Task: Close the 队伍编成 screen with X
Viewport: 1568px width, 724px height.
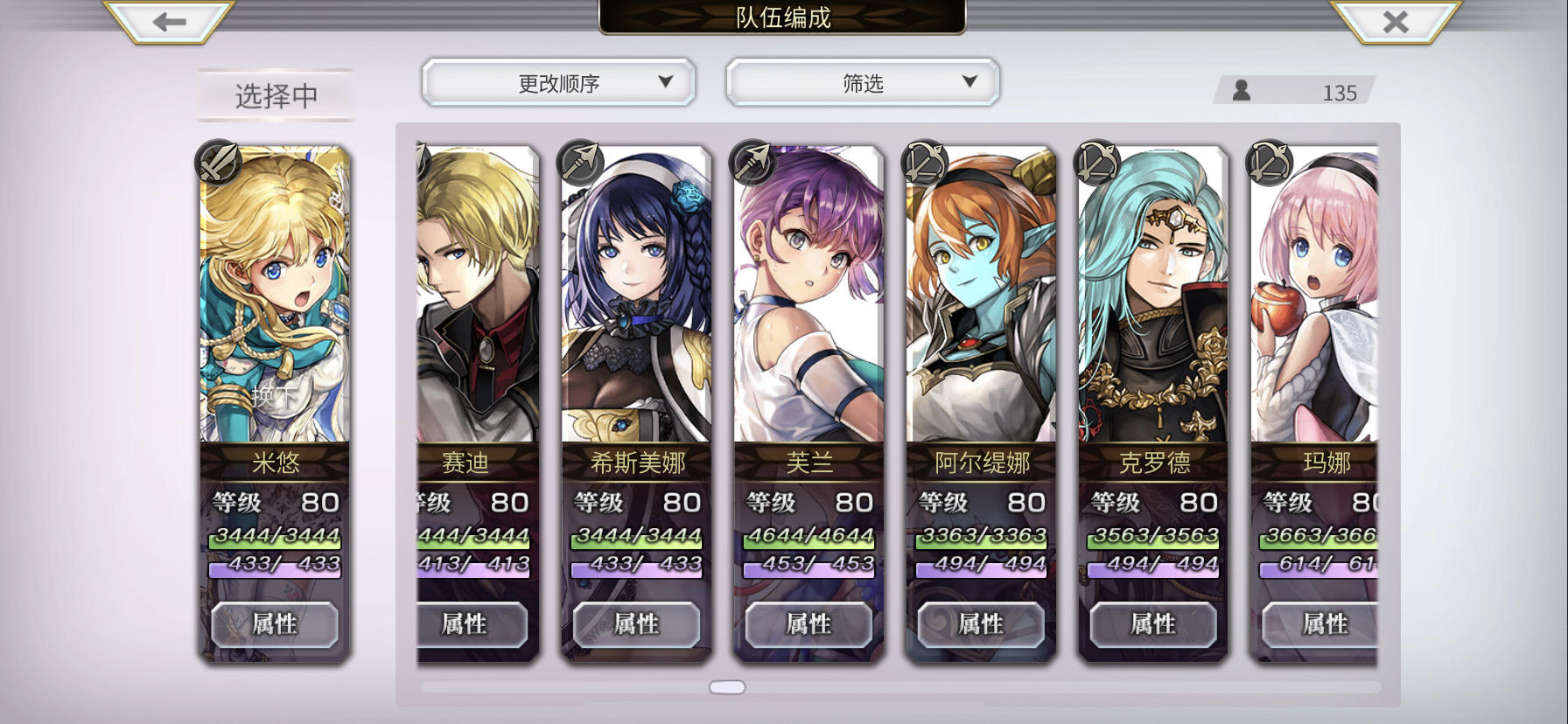Action: (1396, 22)
